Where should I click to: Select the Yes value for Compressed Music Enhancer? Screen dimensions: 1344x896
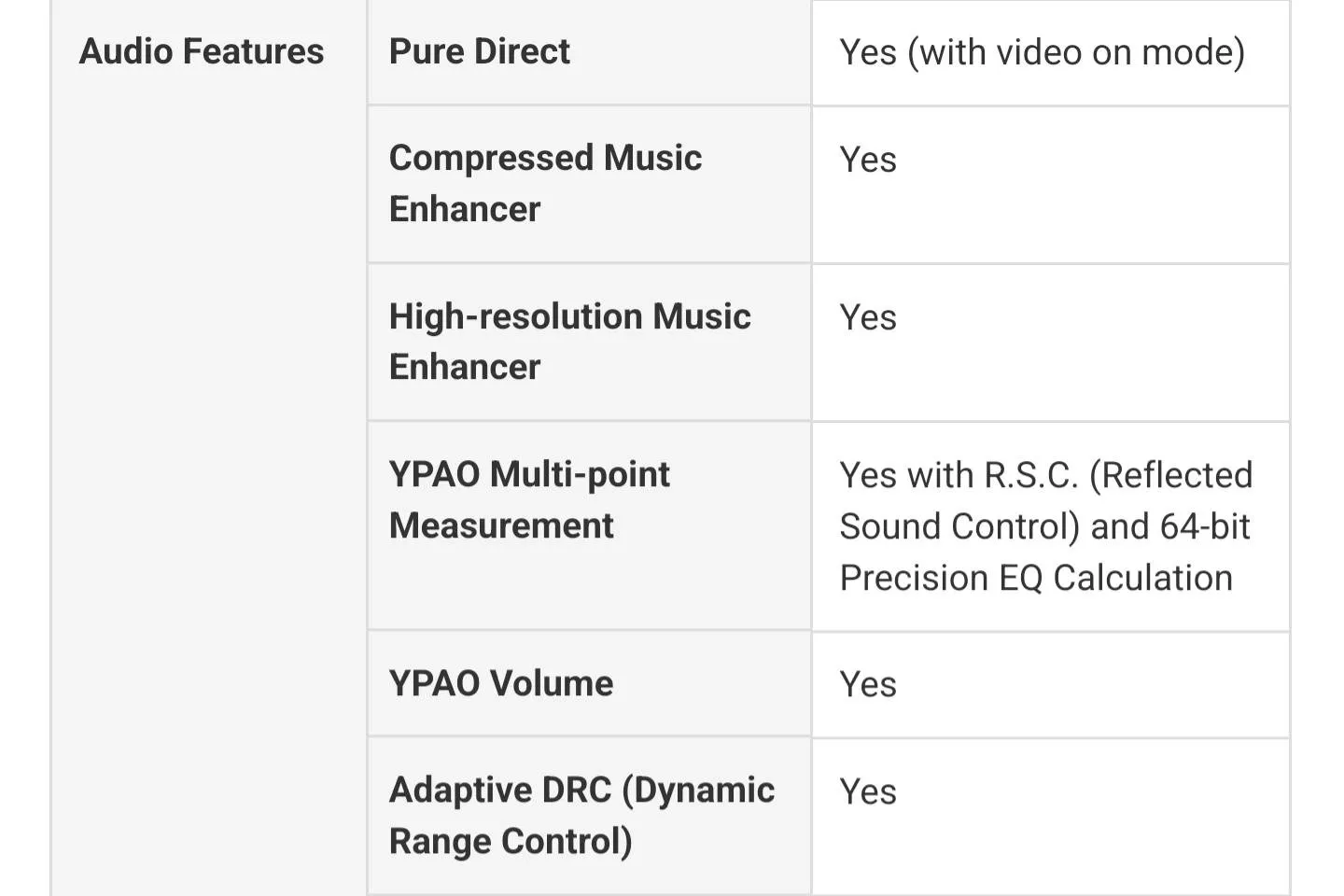[868, 161]
